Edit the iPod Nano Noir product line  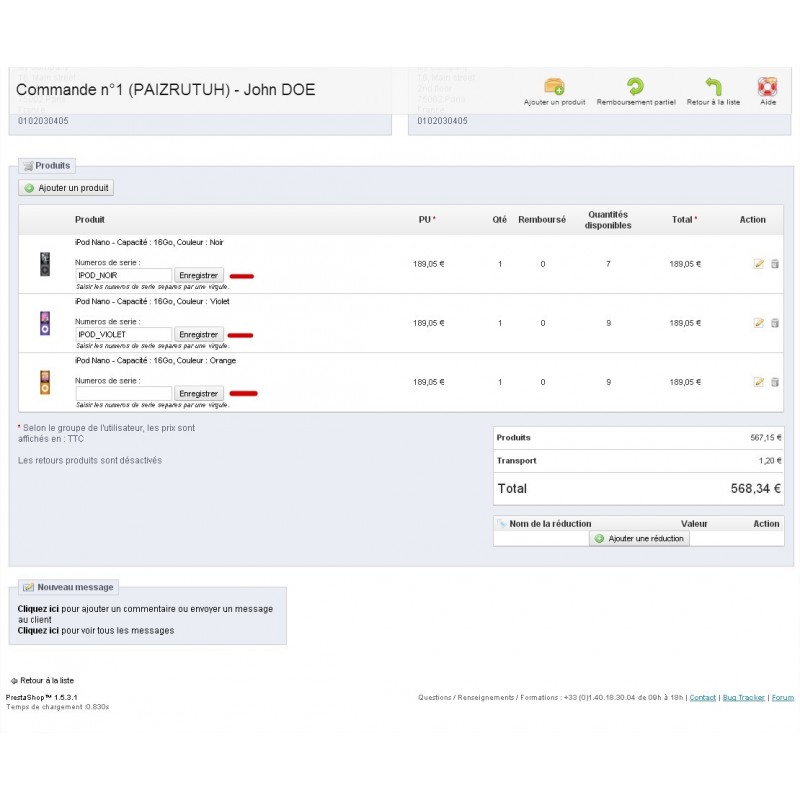[759, 264]
